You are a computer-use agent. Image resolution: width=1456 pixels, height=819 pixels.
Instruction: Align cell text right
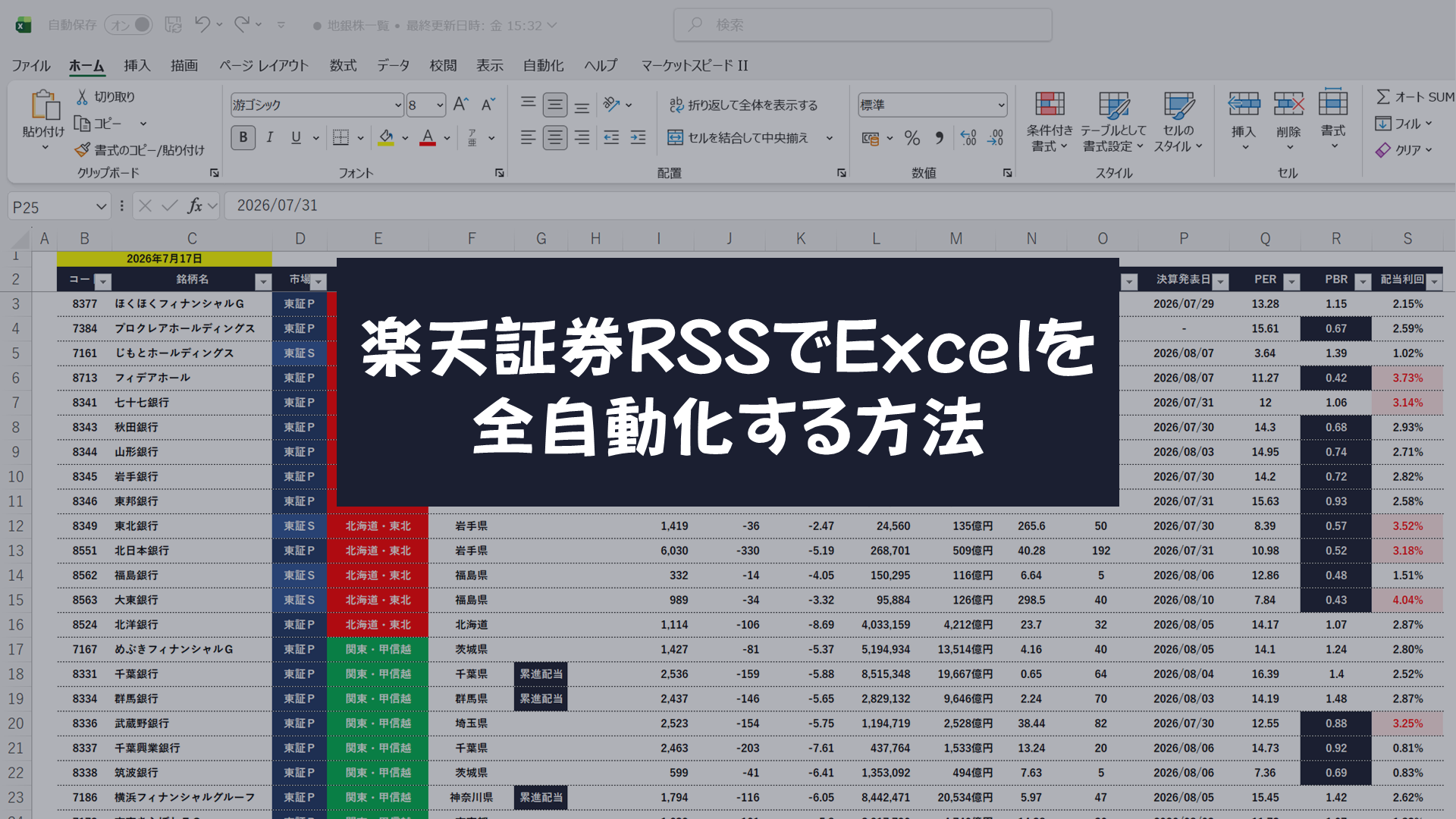click(582, 138)
